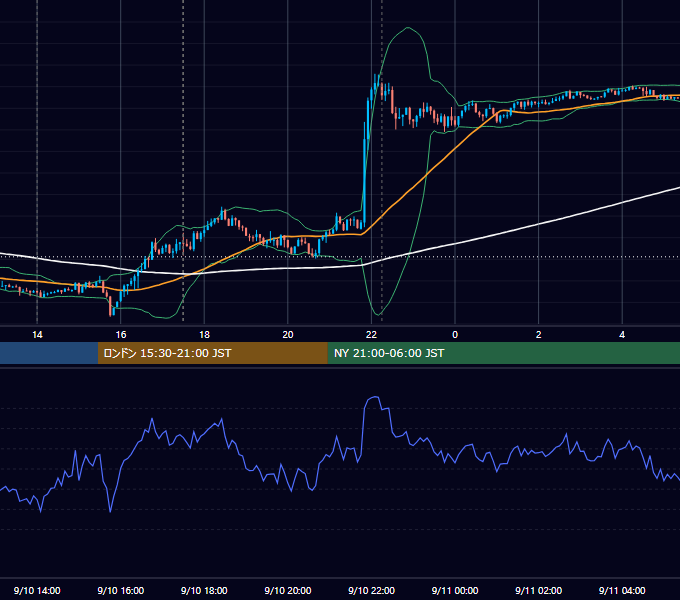Click the price-chart hour label 2
680x600 pixels.
(539, 335)
